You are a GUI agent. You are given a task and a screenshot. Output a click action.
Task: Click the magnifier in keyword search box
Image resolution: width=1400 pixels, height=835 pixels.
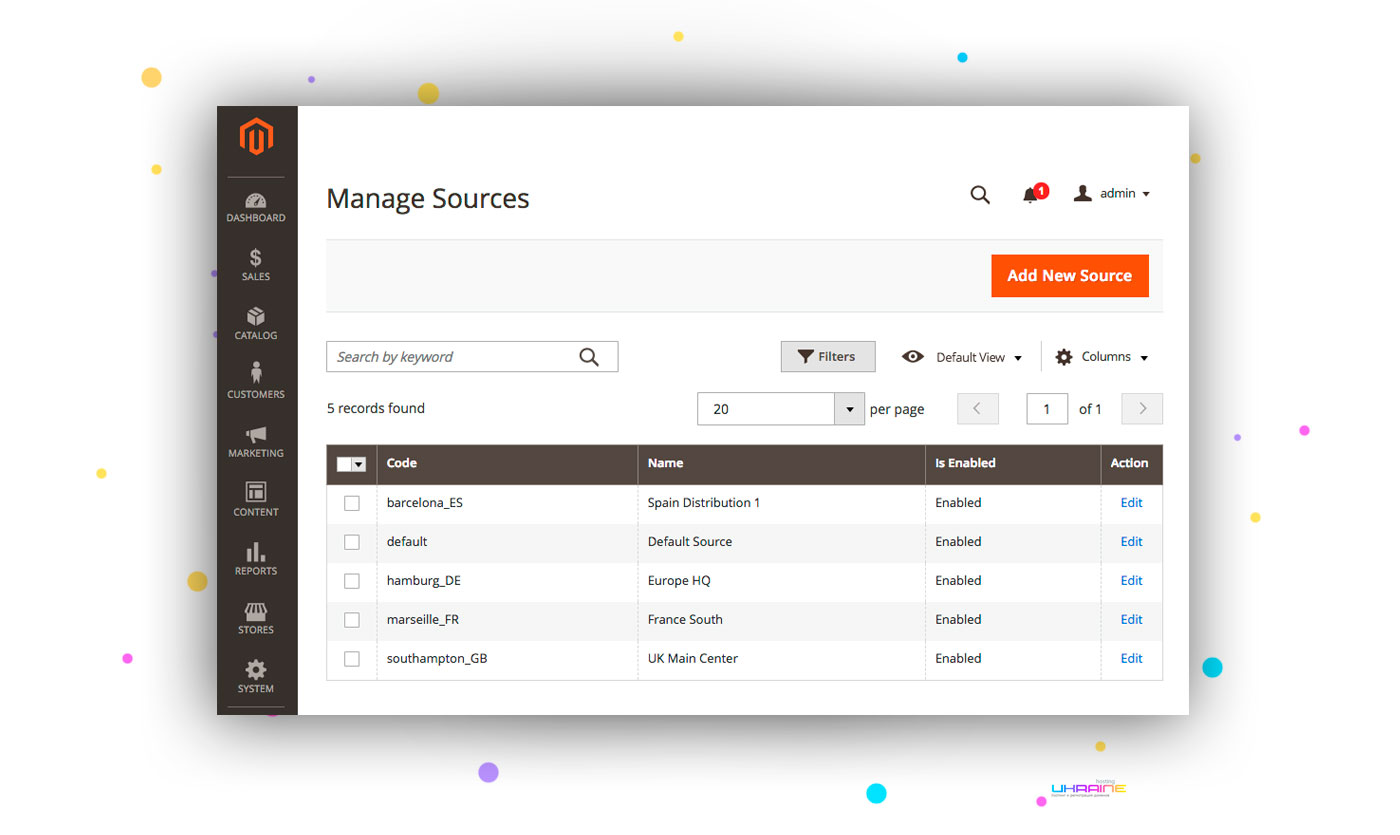point(589,357)
